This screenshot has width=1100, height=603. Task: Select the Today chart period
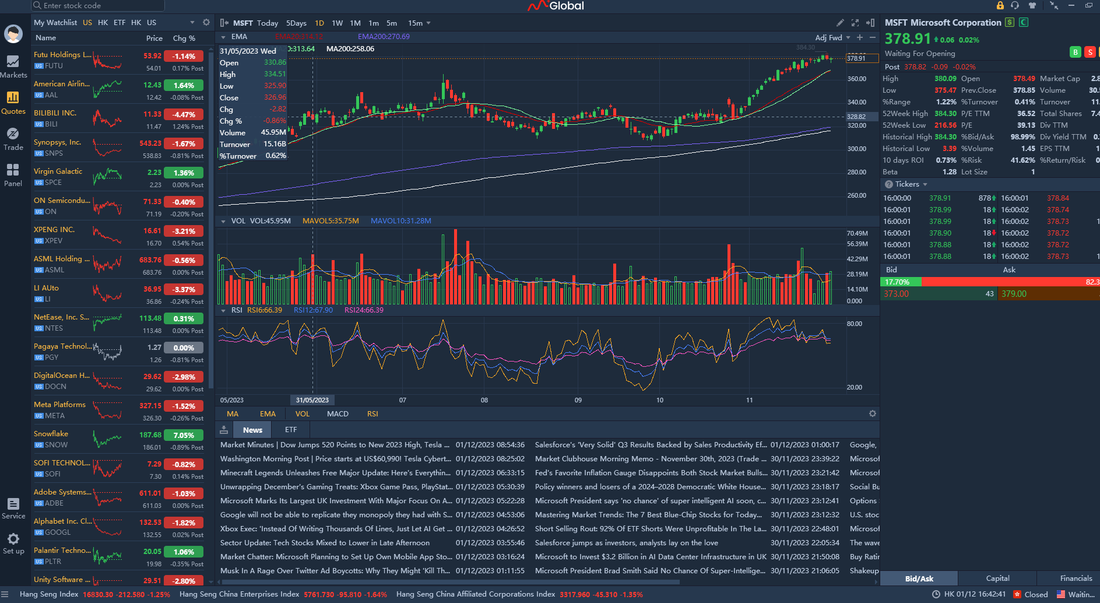(267, 23)
